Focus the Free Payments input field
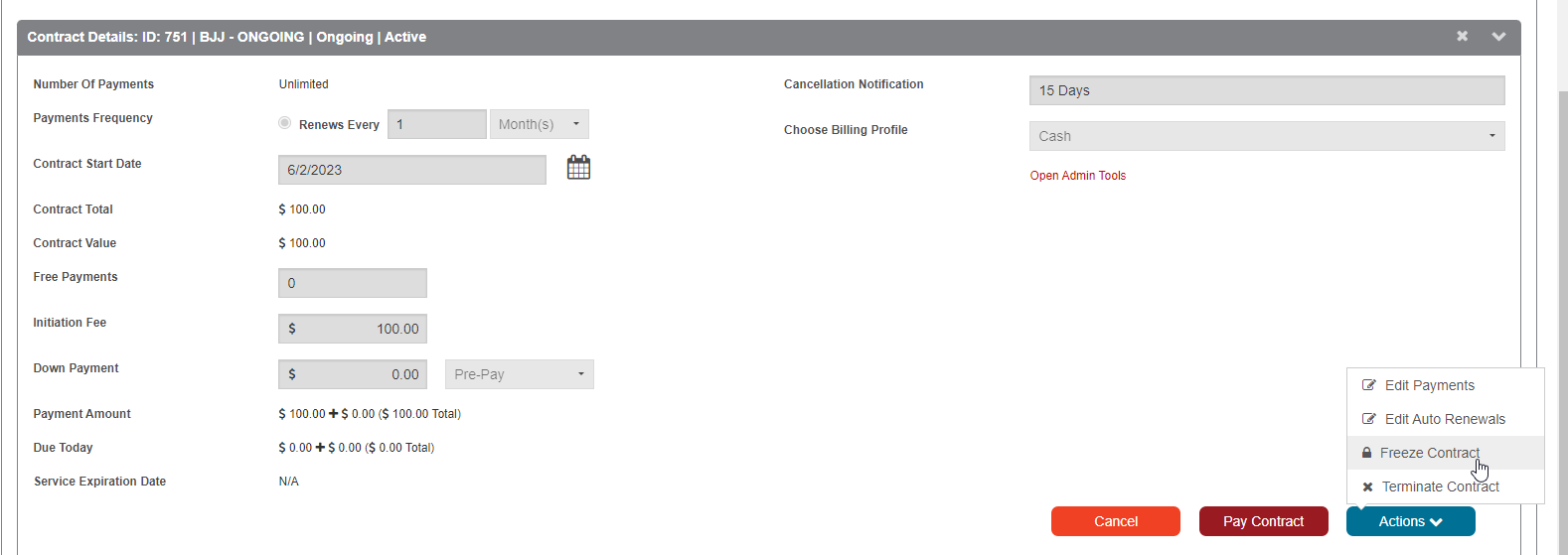1568x555 pixels. [353, 283]
